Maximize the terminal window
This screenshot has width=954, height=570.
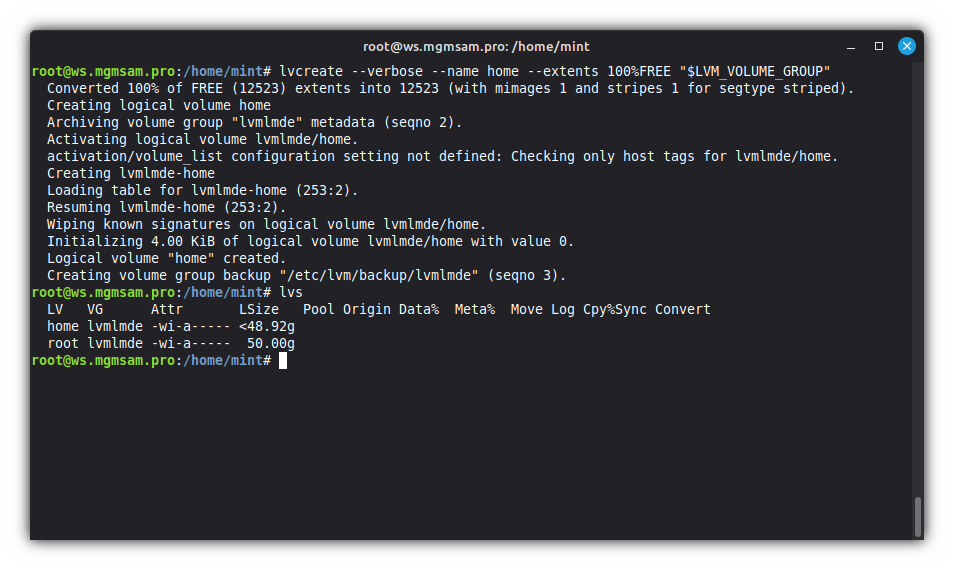coord(879,46)
